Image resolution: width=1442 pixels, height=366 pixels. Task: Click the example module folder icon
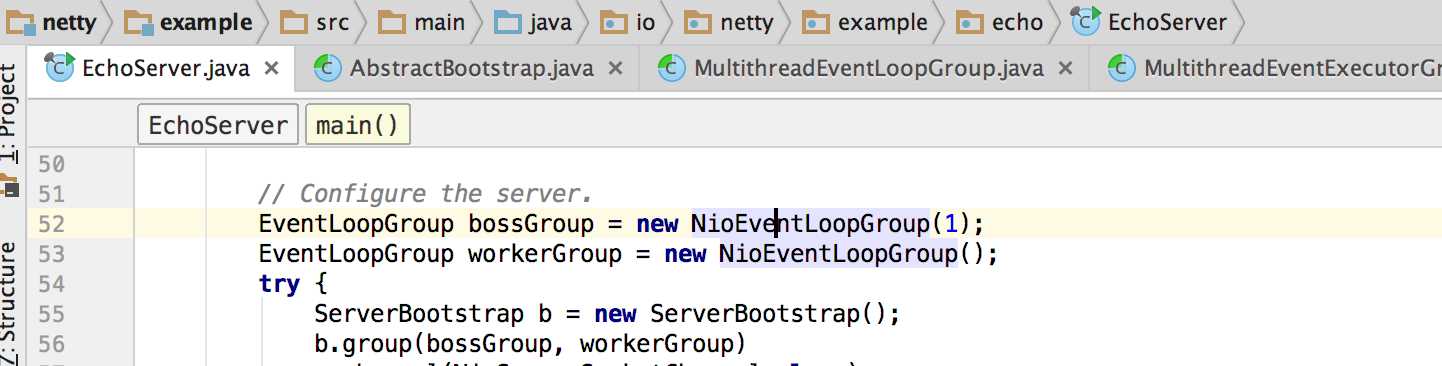(x=139, y=22)
